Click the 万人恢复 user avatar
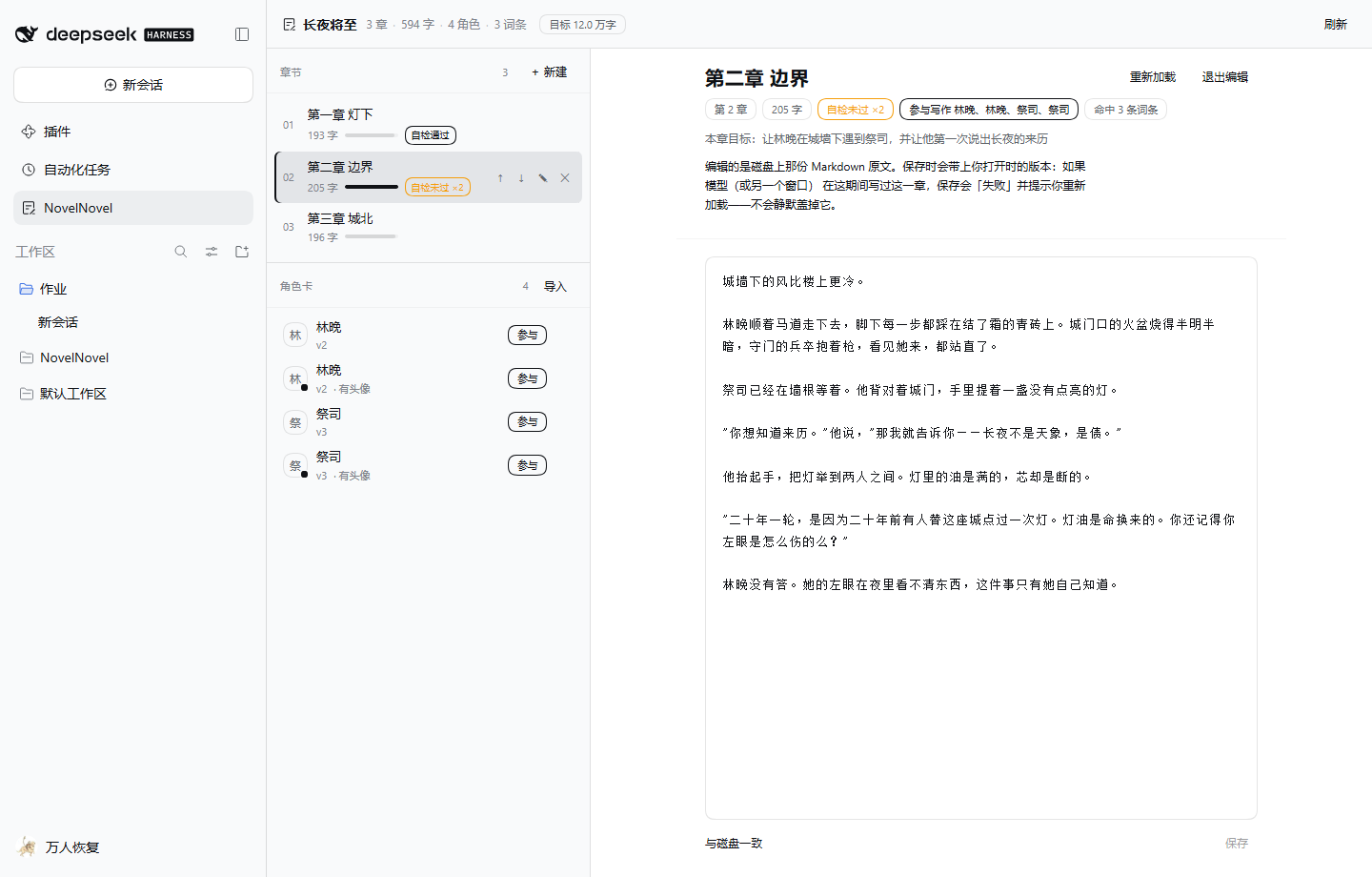 [x=27, y=846]
